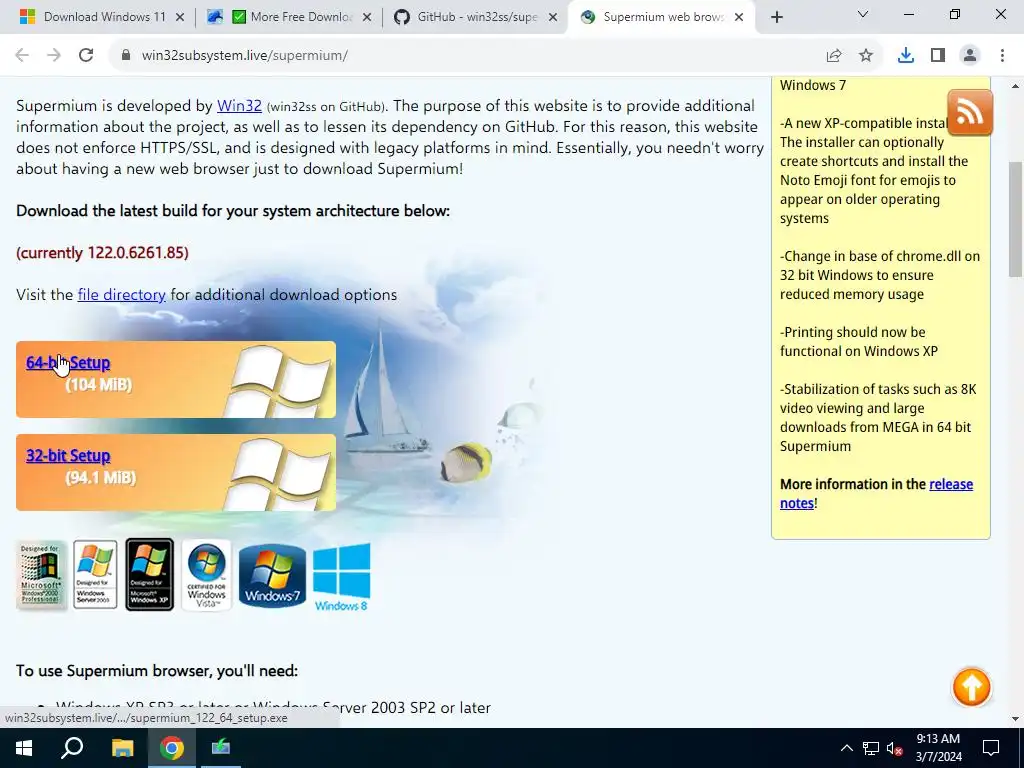Open the tab search chevron
The width and height of the screenshot is (1024, 768).
pos(863,14)
